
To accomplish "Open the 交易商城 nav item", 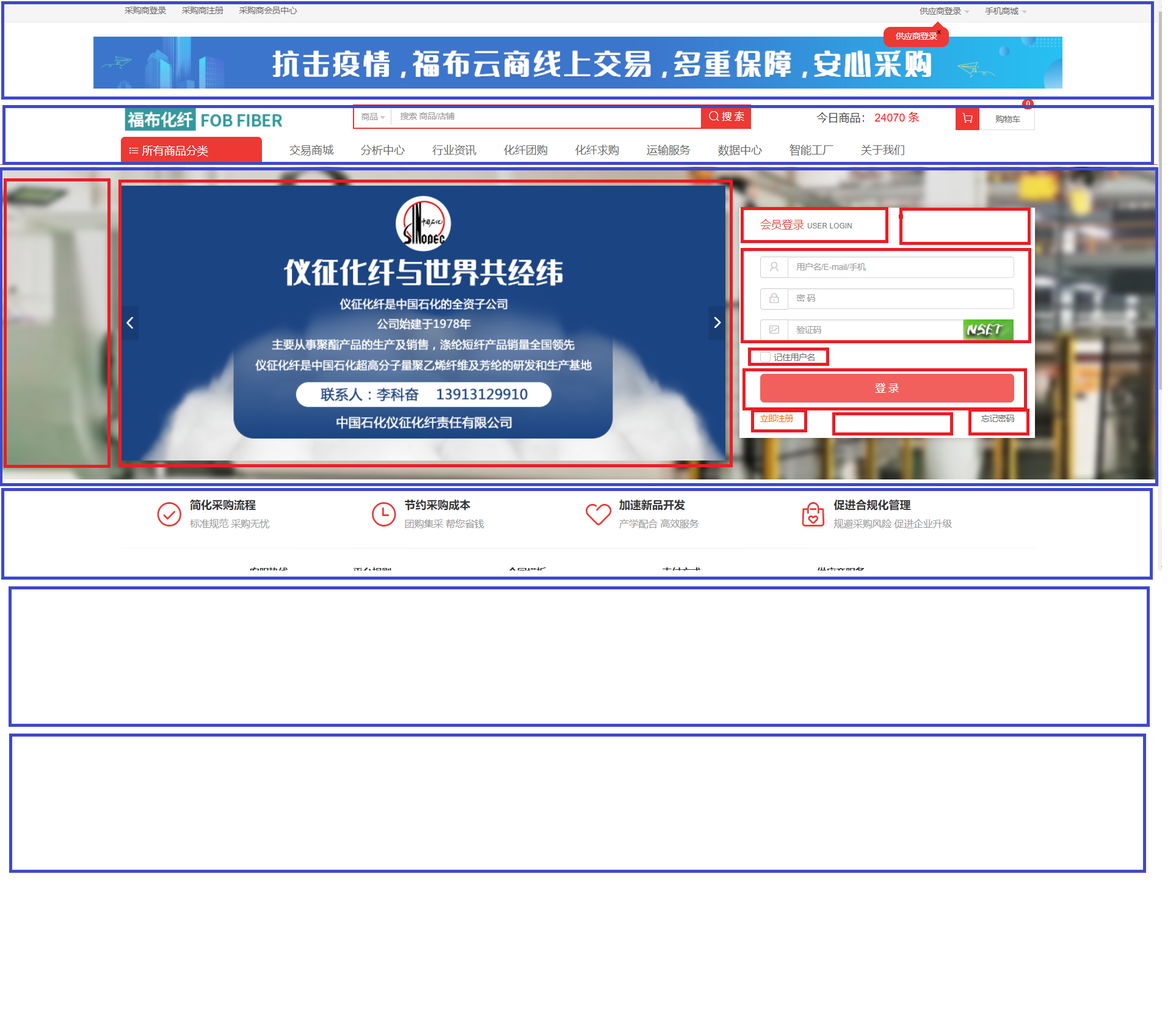I will coord(311,150).
